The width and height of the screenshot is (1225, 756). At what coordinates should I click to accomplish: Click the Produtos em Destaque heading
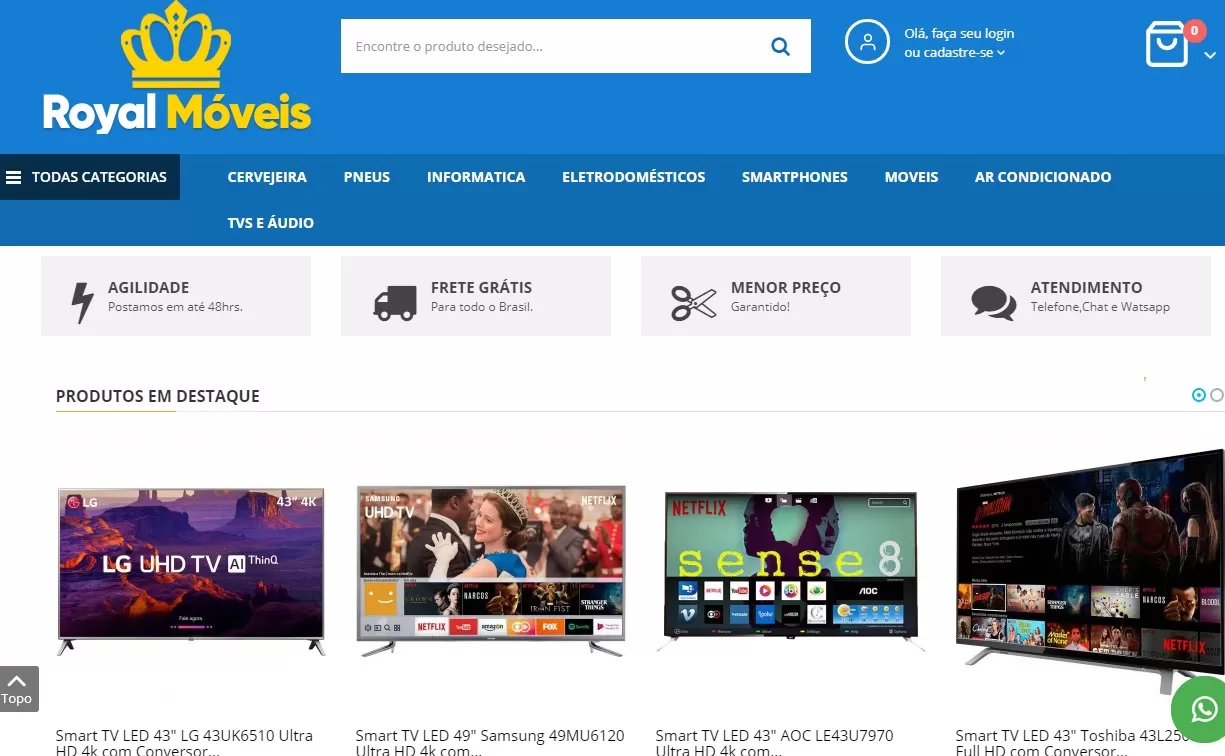click(x=158, y=396)
